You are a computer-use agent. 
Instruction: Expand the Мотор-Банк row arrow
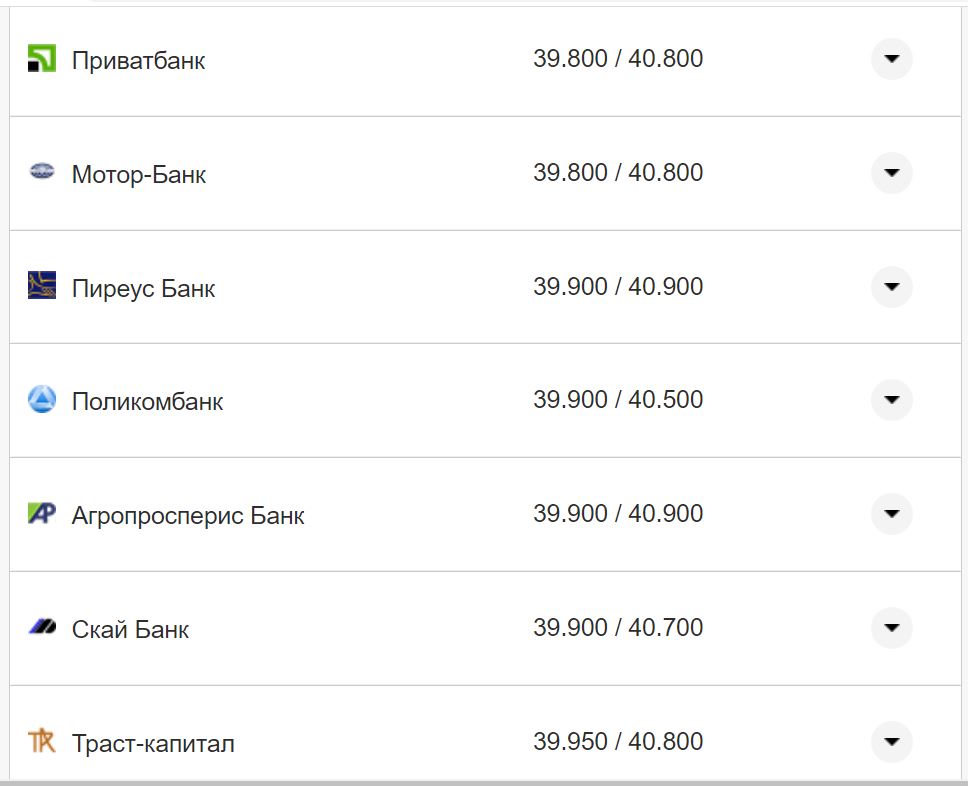891,173
